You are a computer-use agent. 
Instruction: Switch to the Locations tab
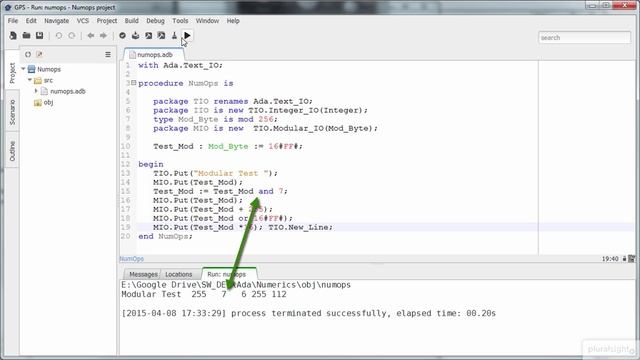pos(178,274)
